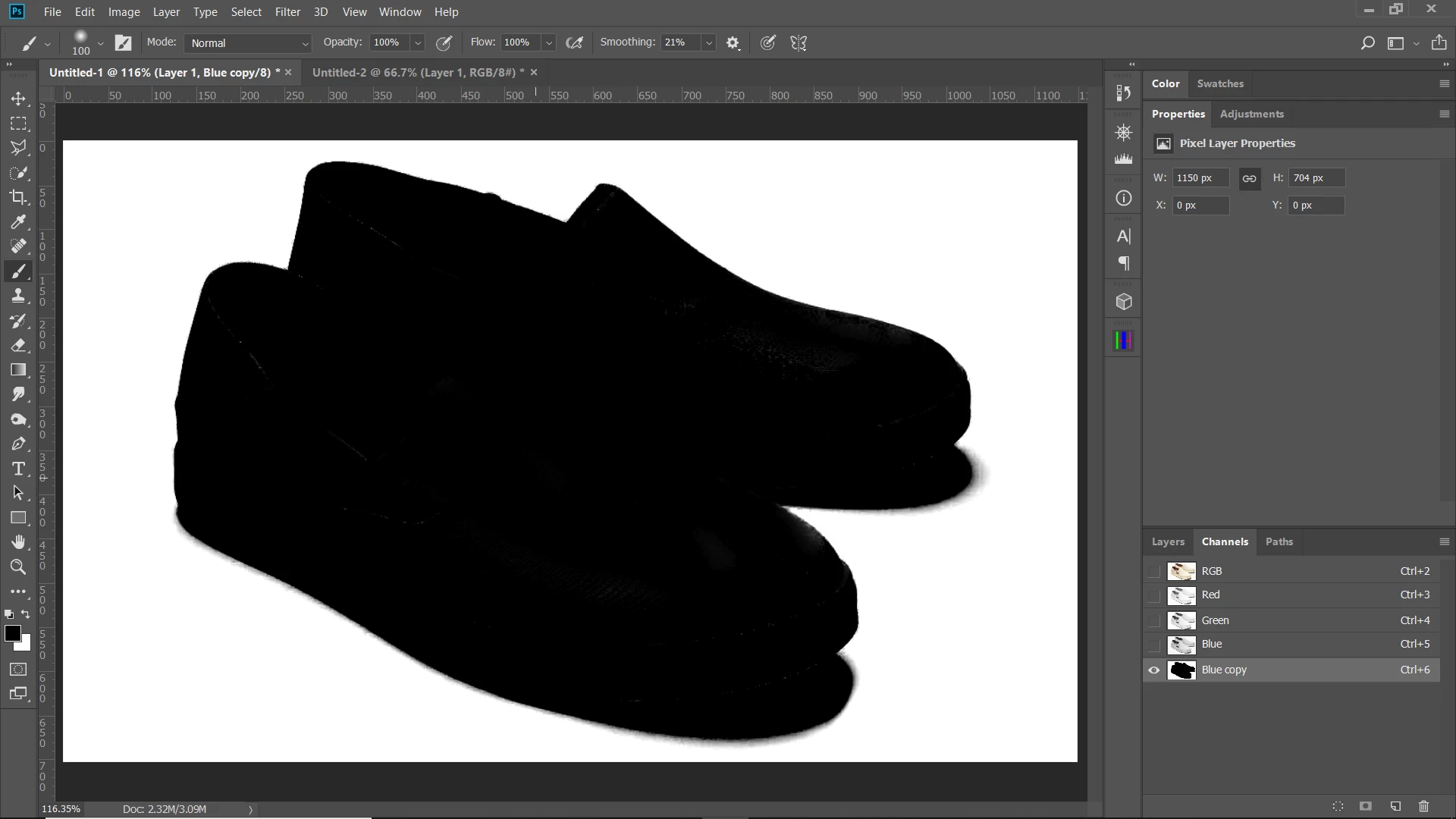Pick the Clone Stamp tool
This screenshot has height=819, width=1456.
(x=18, y=296)
